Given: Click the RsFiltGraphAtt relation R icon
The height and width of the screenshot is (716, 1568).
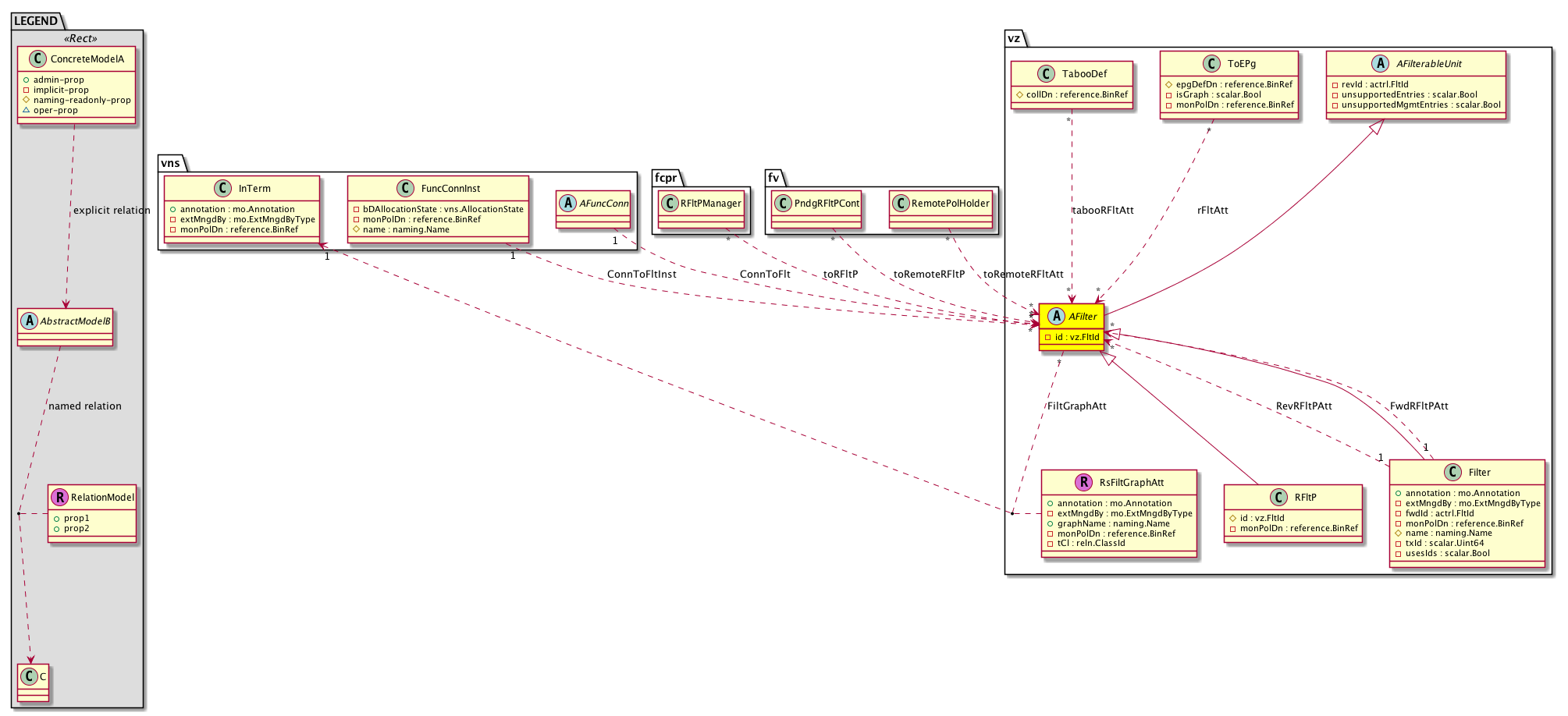Looking at the screenshot, I should click(x=1083, y=482).
